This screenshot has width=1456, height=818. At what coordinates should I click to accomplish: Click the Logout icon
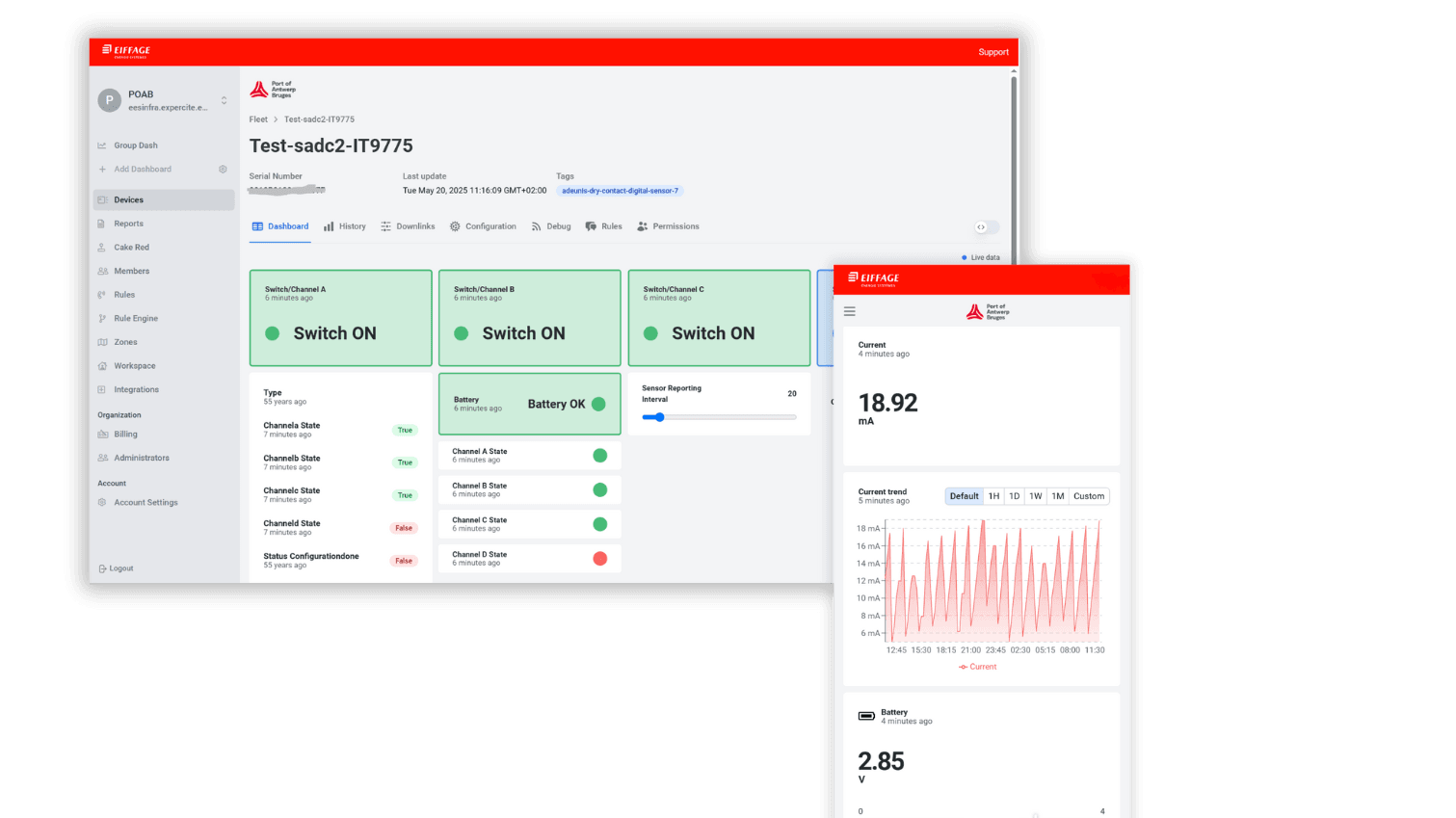coord(102,568)
